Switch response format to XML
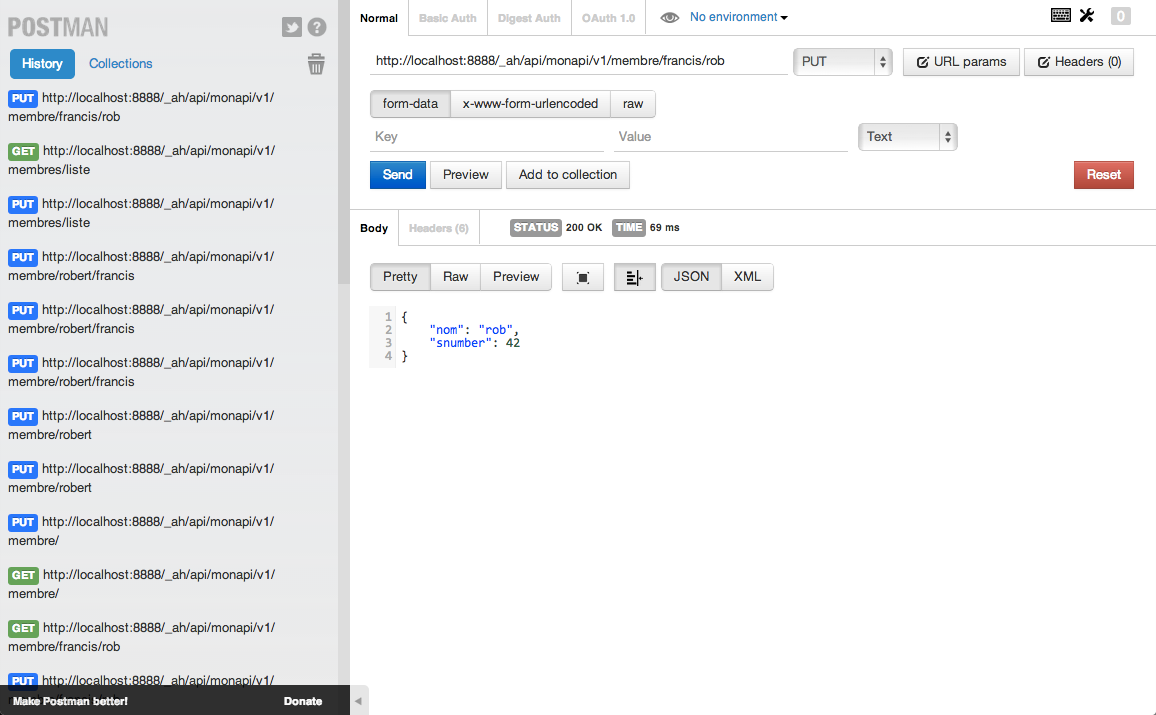This screenshot has height=715, width=1156. pyautogui.click(x=747, y=277)
